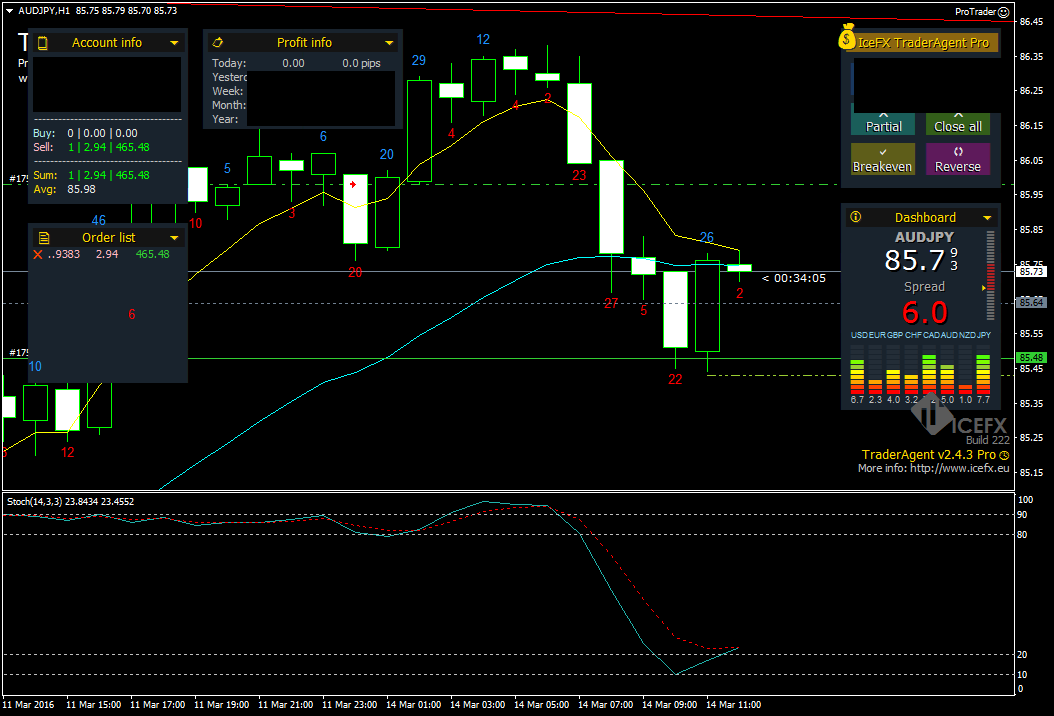Click the Avg: 85.98 value
This screenshot has height=716, width=1054.
pos(81,189)
